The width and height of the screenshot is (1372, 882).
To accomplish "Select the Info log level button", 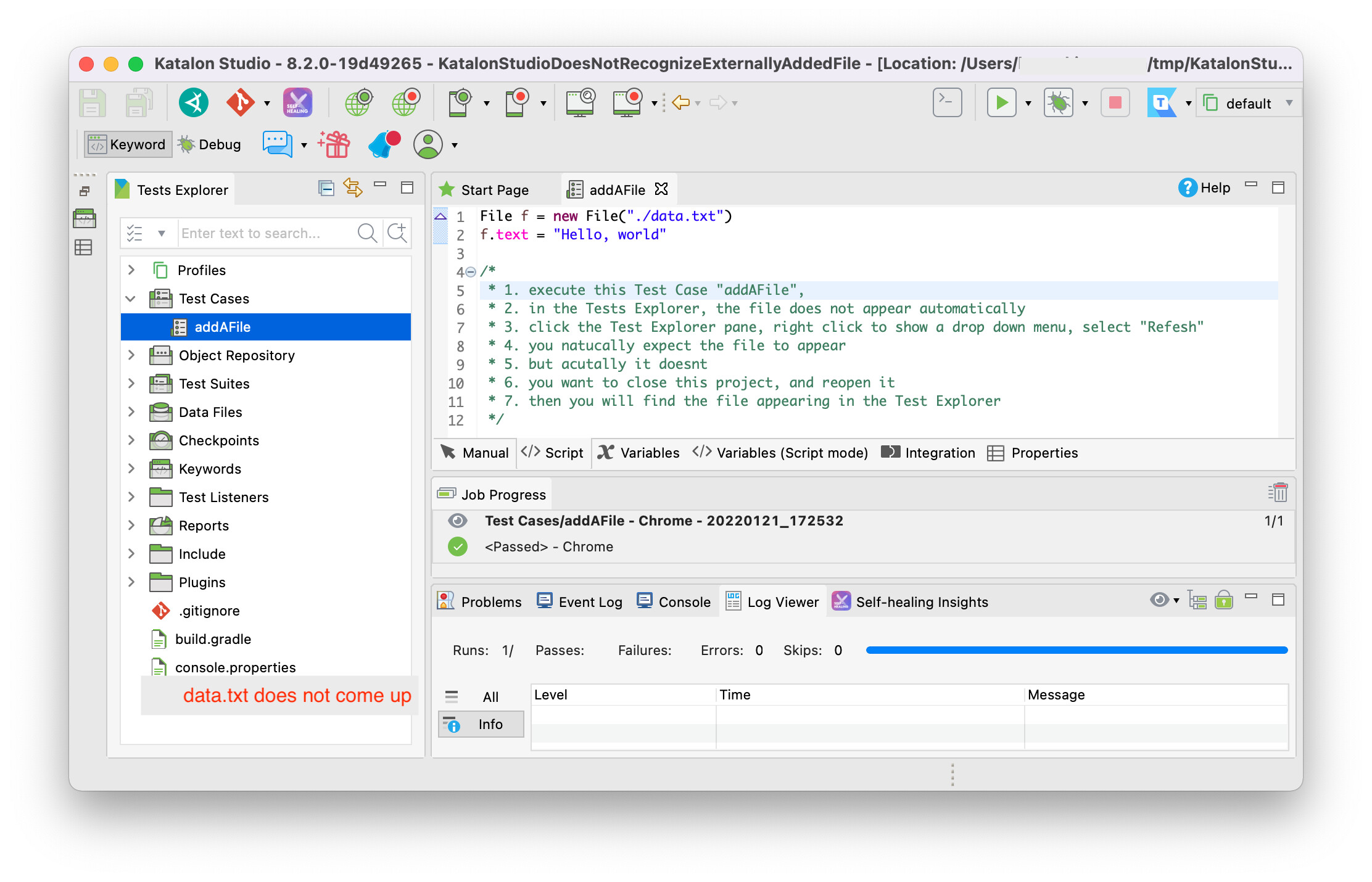I will click(x=481, y=724).
